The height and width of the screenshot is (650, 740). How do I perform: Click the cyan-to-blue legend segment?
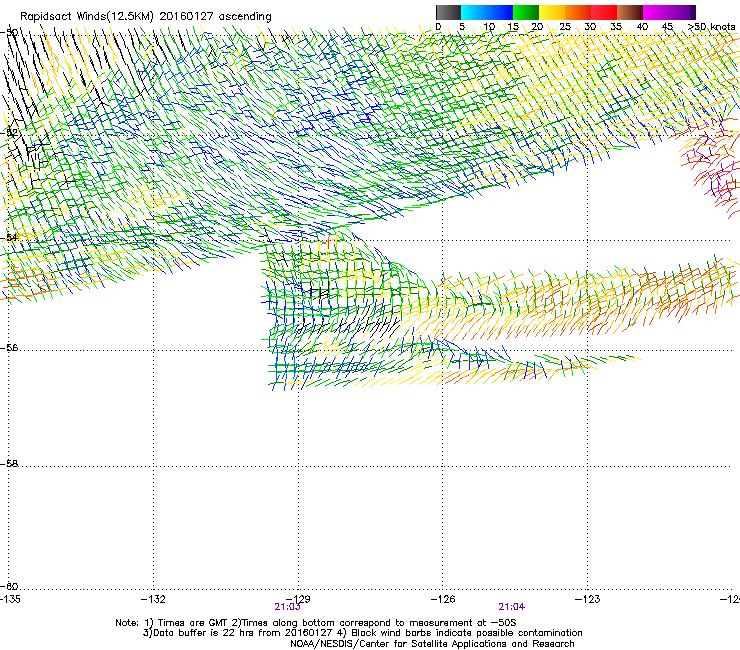[x=487, y=12]
